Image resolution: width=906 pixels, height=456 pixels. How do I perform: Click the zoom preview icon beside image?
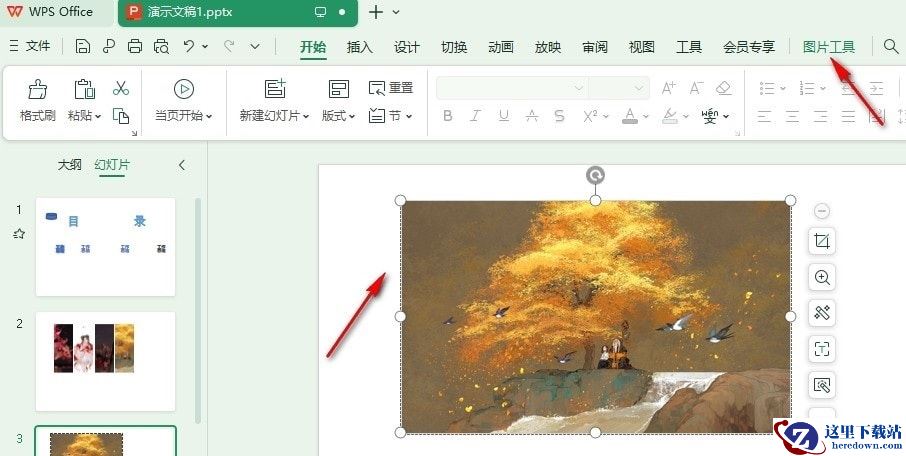(x=822, y=277)
